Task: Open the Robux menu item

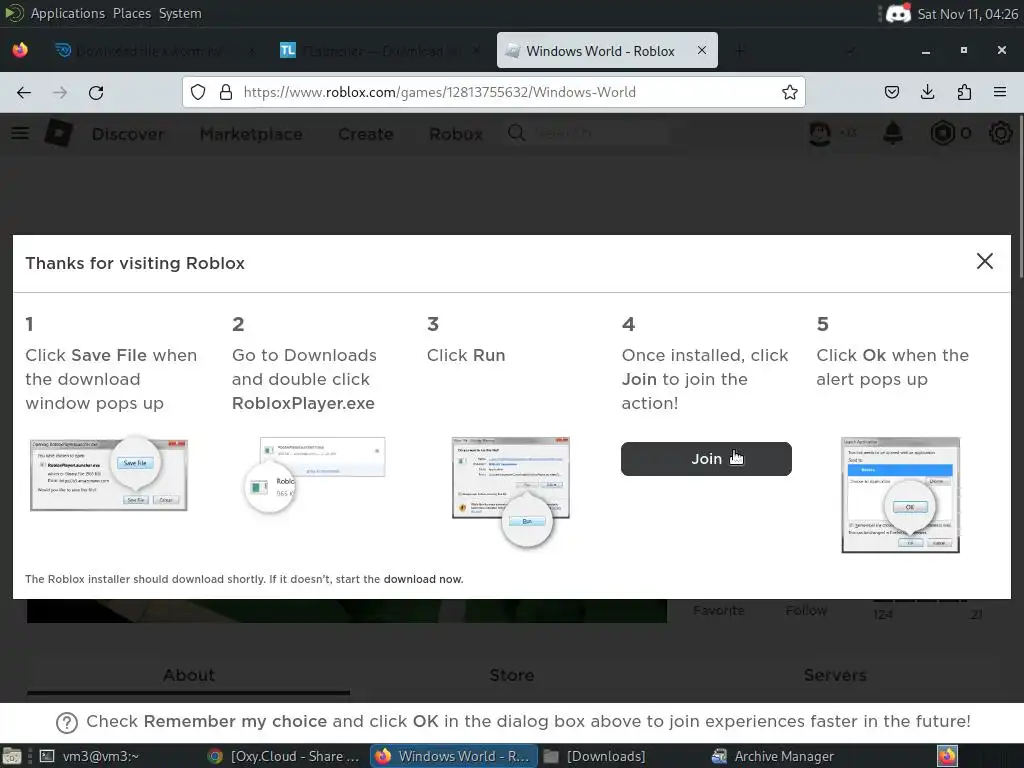Action: click(456, 134)
